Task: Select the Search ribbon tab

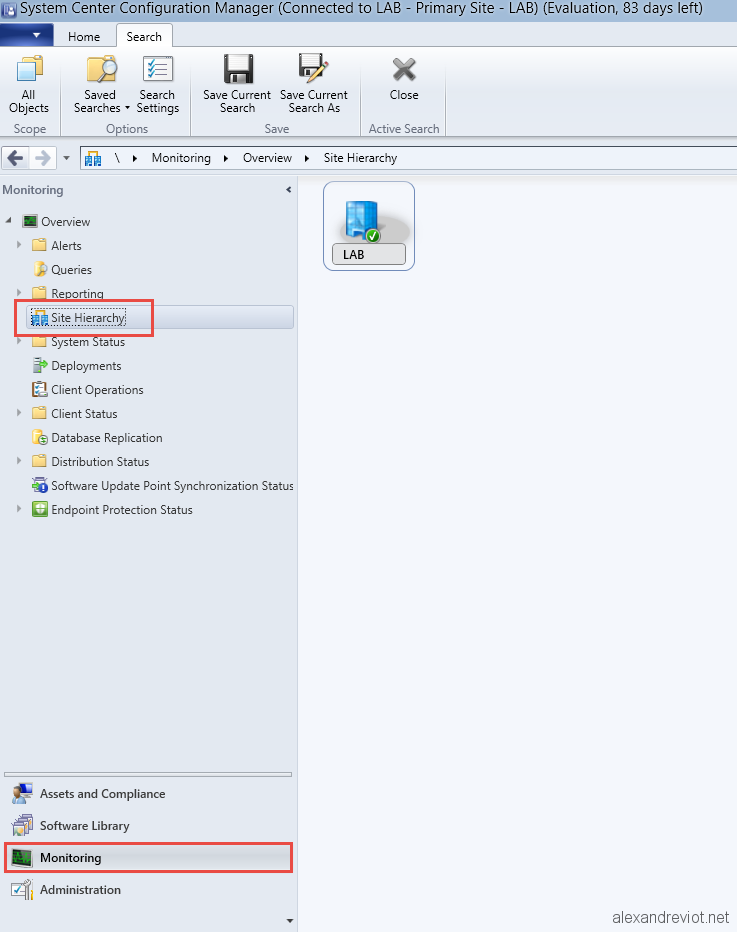Action: 144,36
